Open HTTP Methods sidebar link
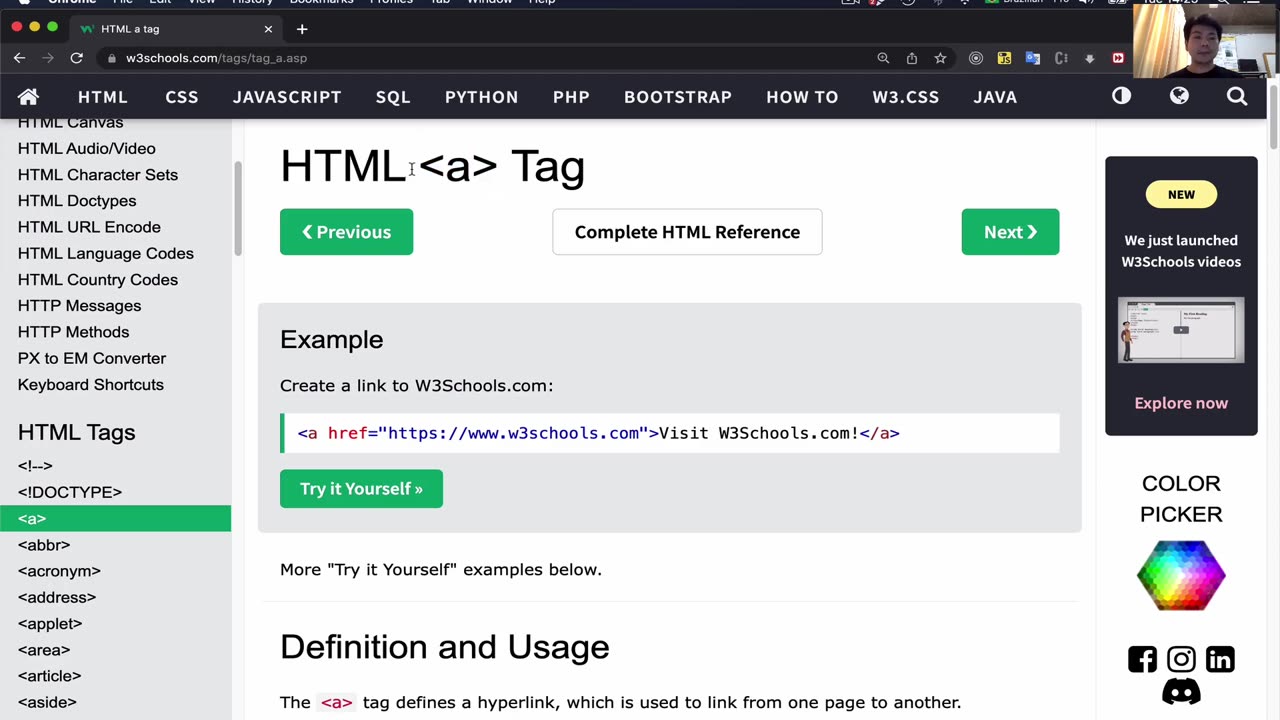Image resolution: width=1280 pixels, height=720 pixels. 73,332
